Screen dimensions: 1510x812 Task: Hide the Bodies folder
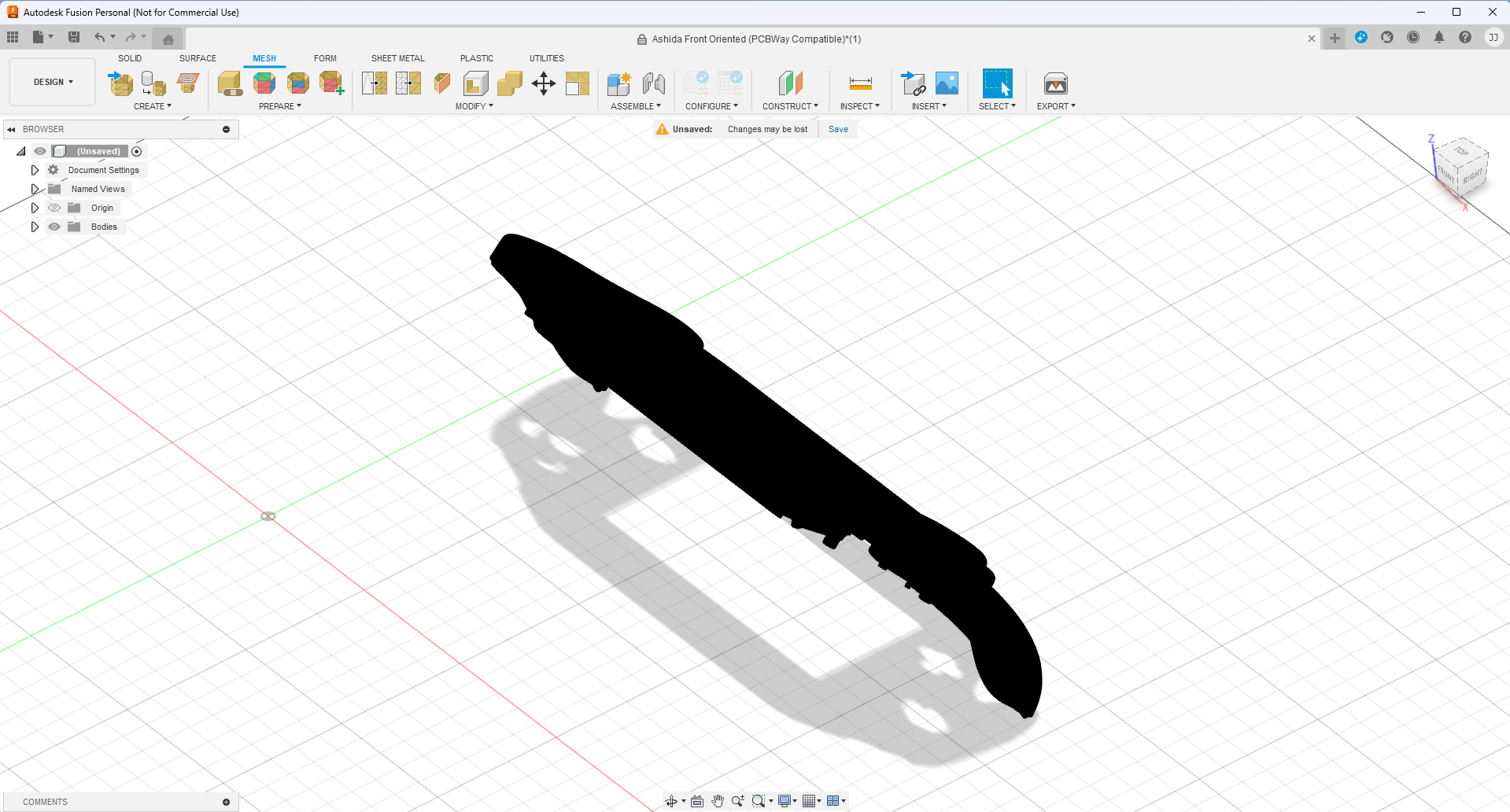click(x=54, y=227)
